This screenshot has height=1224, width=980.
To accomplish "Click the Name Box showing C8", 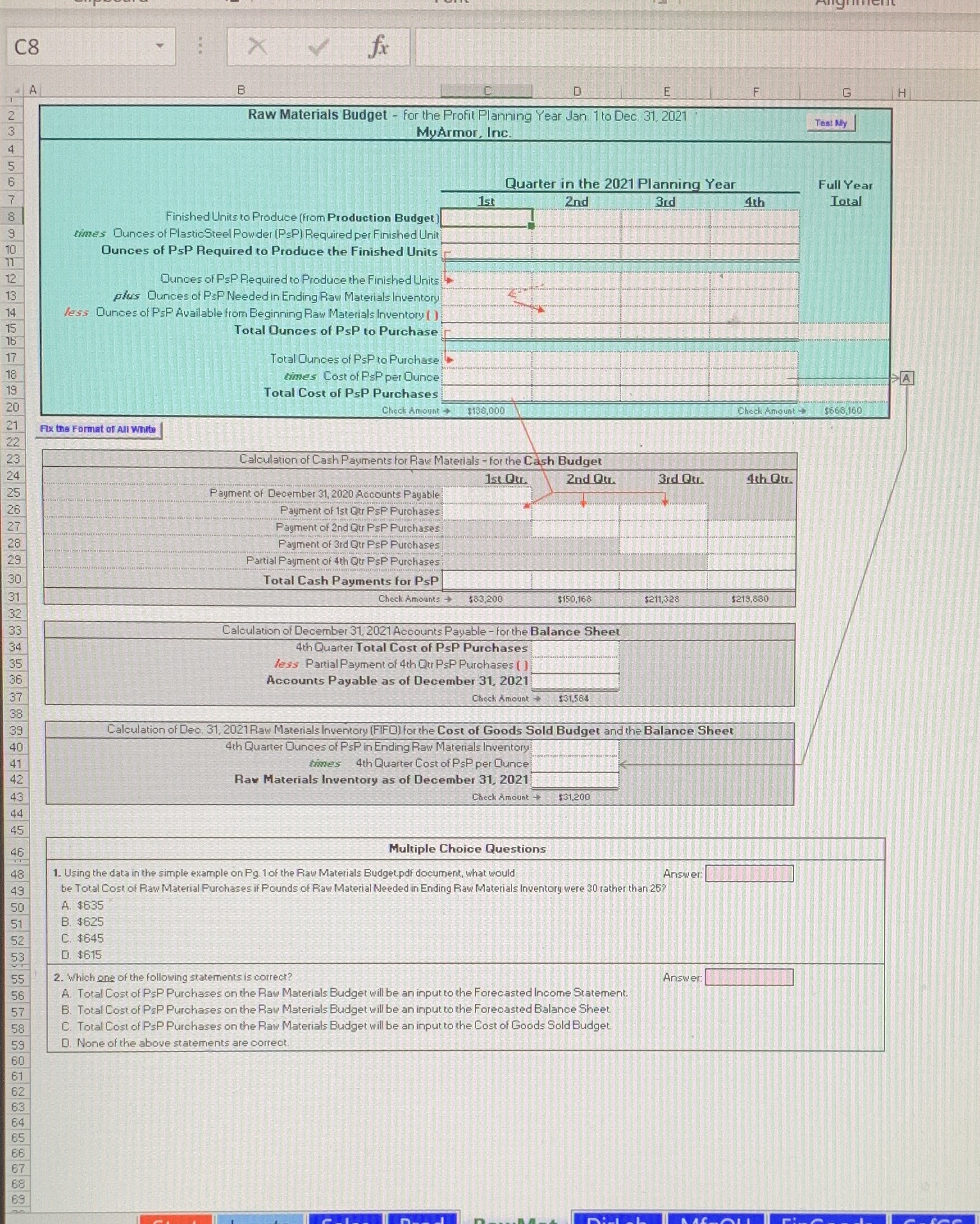I will tap(90, 47).
